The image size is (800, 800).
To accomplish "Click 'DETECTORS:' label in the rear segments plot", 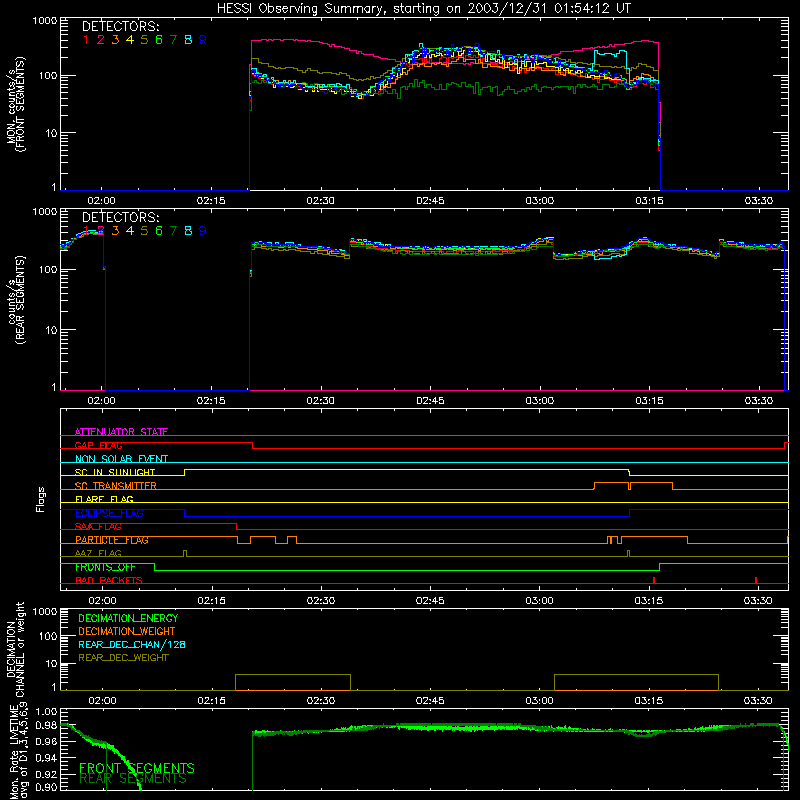I will pyautogui.click(x=120, y=218).
